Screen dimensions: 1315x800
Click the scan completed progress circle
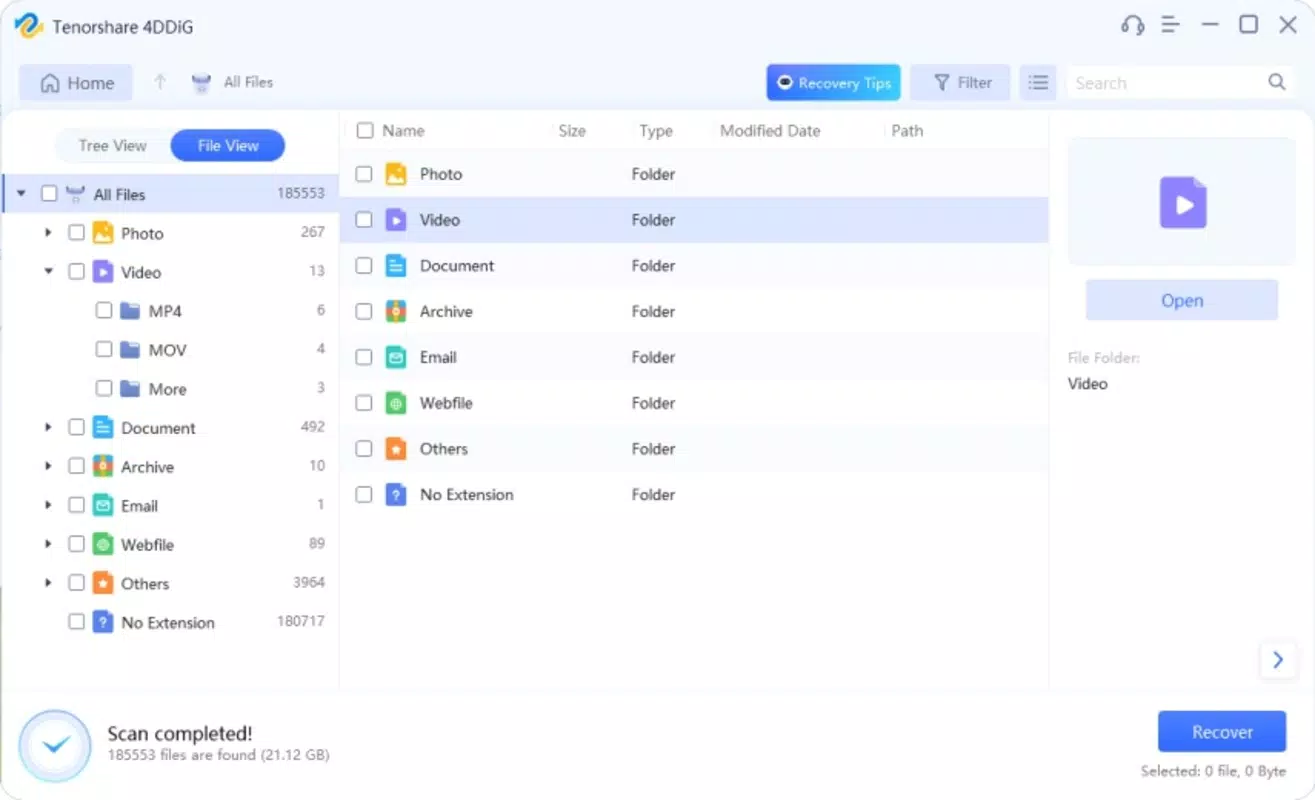[55, 744]
